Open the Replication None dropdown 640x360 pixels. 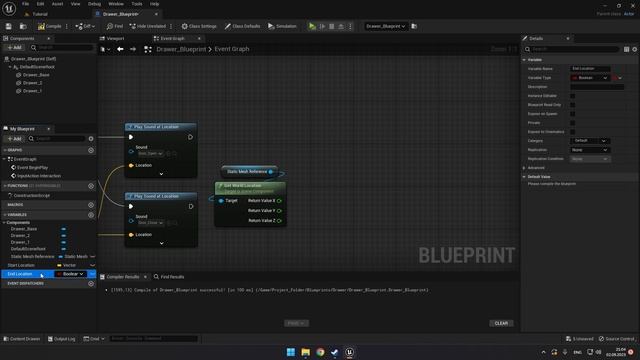590,150
